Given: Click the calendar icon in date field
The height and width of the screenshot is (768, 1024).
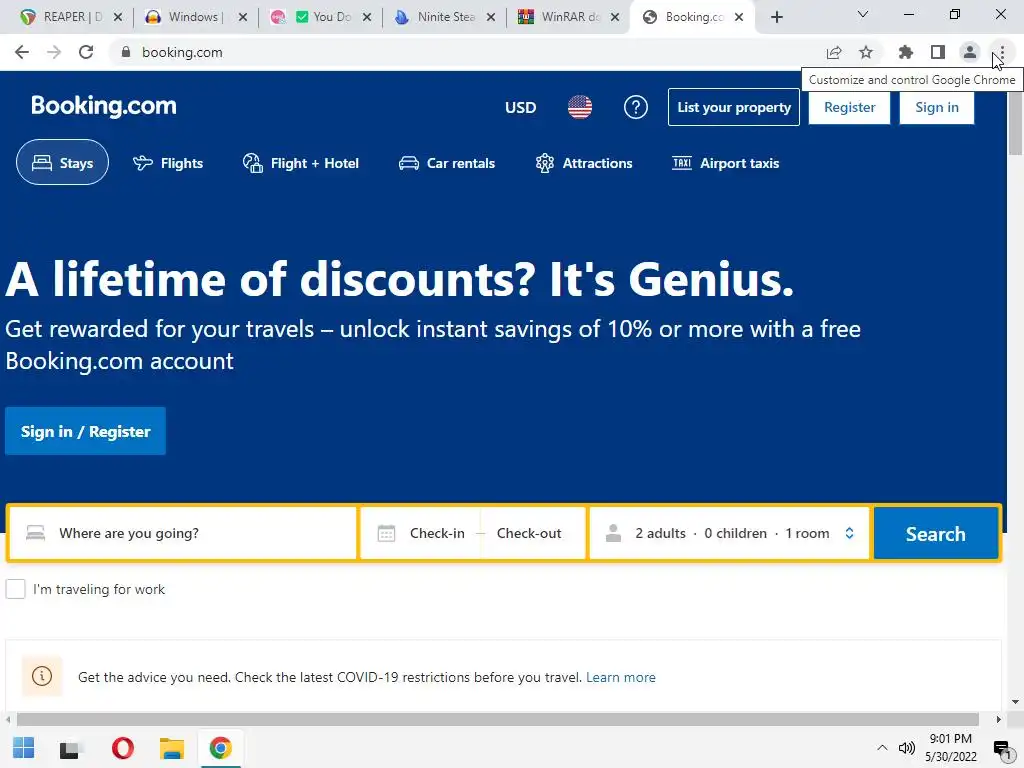Looking at the screenshot, I should pyautogui.click(x=387, y=534).
